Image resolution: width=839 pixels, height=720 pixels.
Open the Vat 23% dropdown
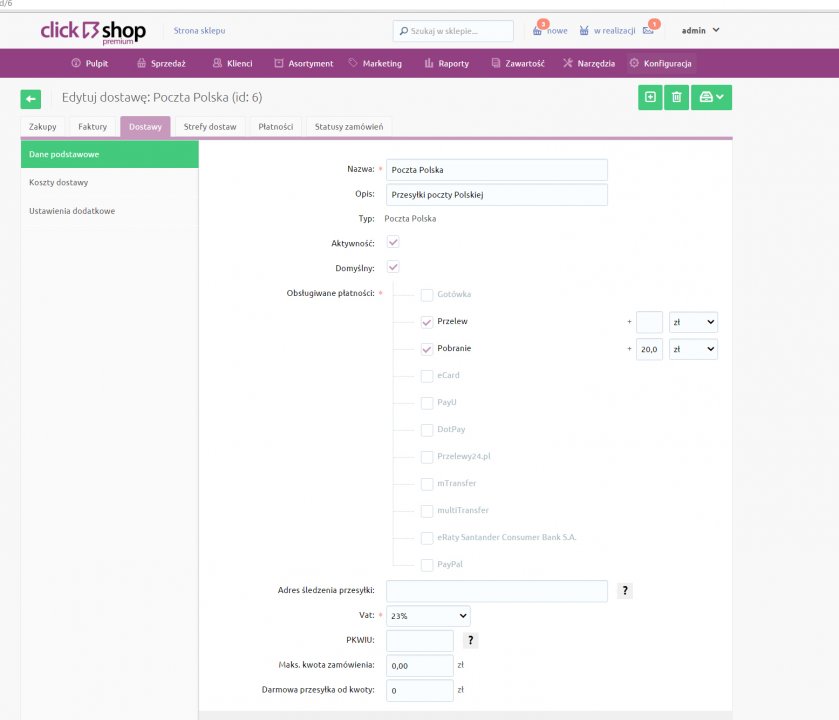tap(428, 616)
